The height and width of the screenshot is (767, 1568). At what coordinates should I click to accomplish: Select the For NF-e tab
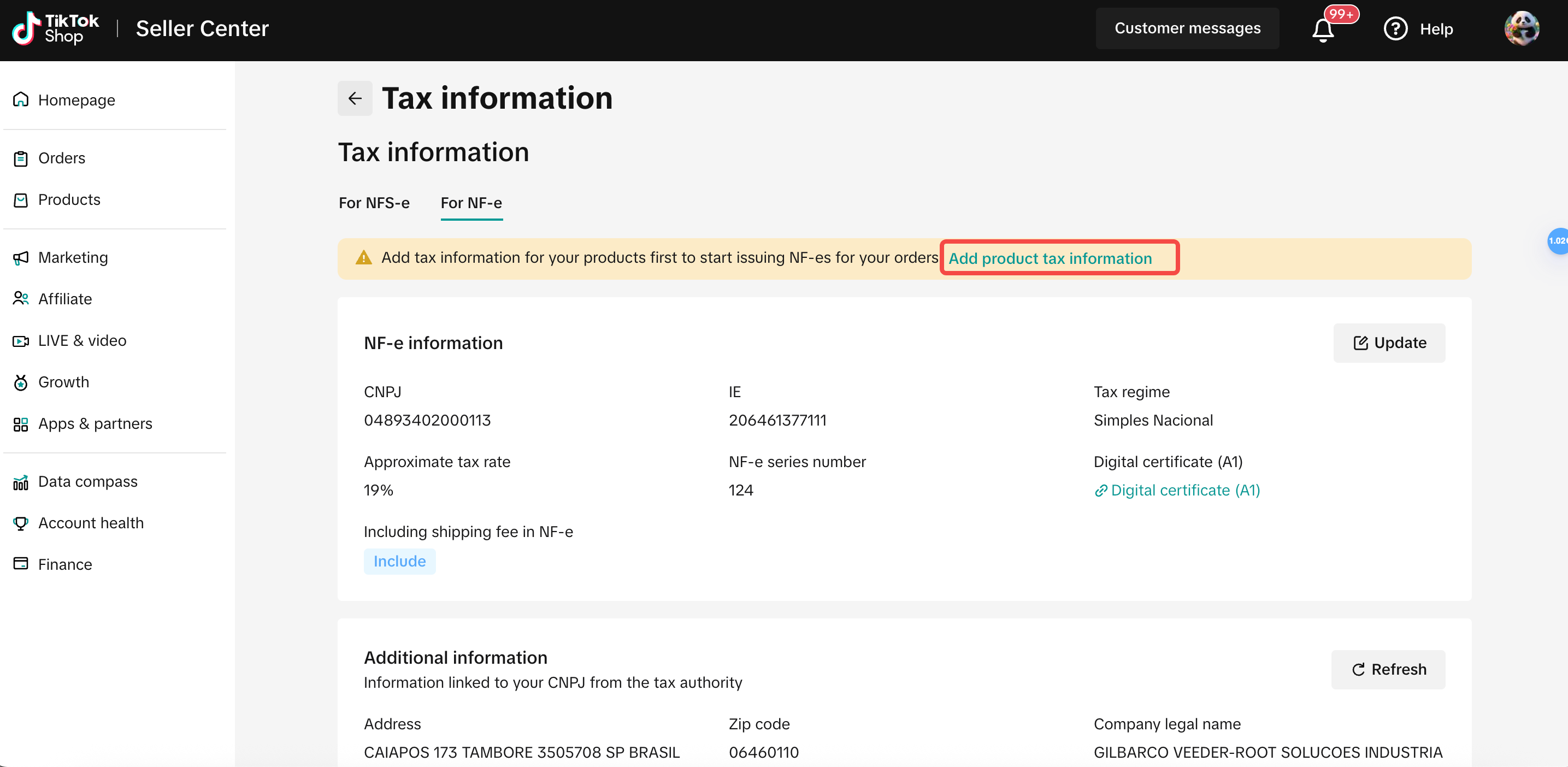[x=471, y=203]
